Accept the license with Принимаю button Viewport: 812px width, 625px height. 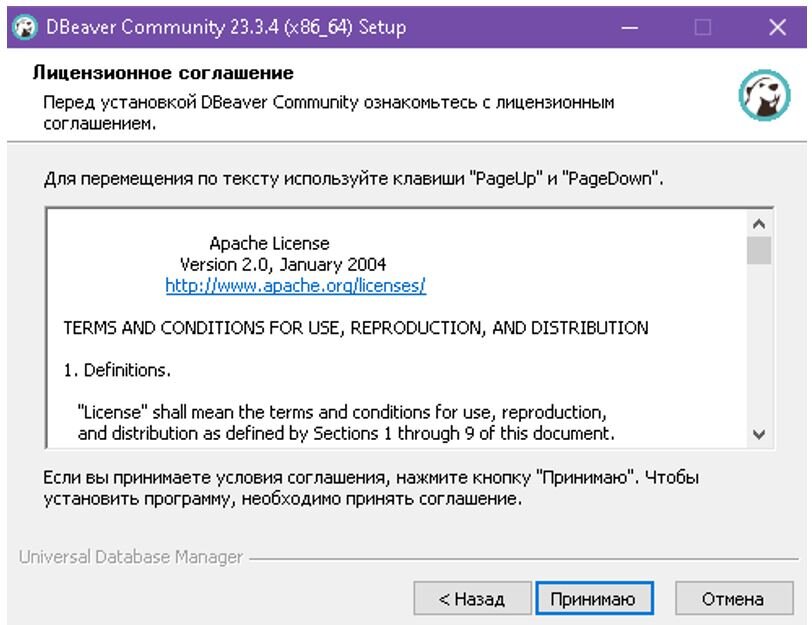tap(594, 599)
